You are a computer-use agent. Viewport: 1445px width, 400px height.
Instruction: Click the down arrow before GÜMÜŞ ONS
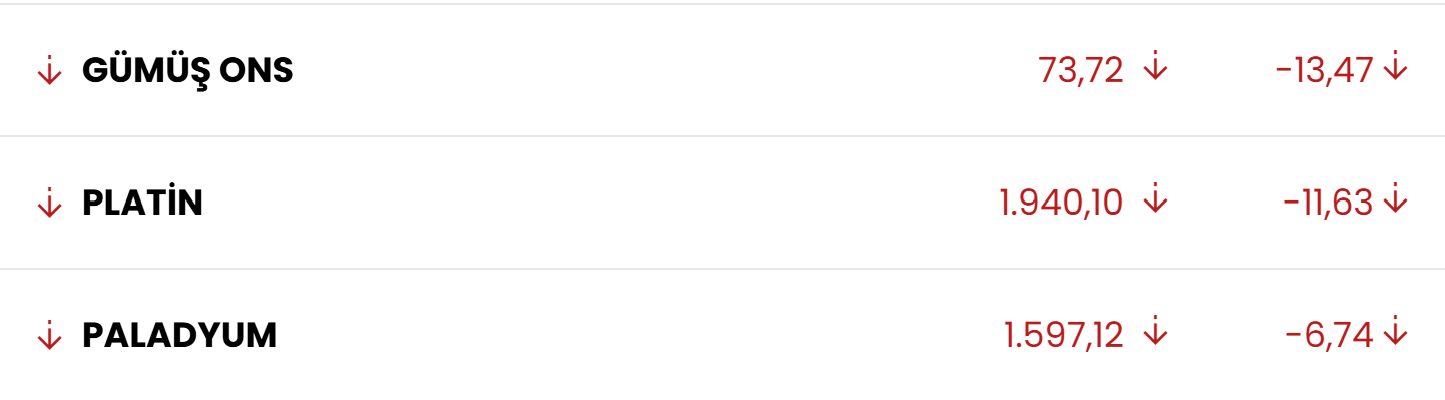(49, 71)
